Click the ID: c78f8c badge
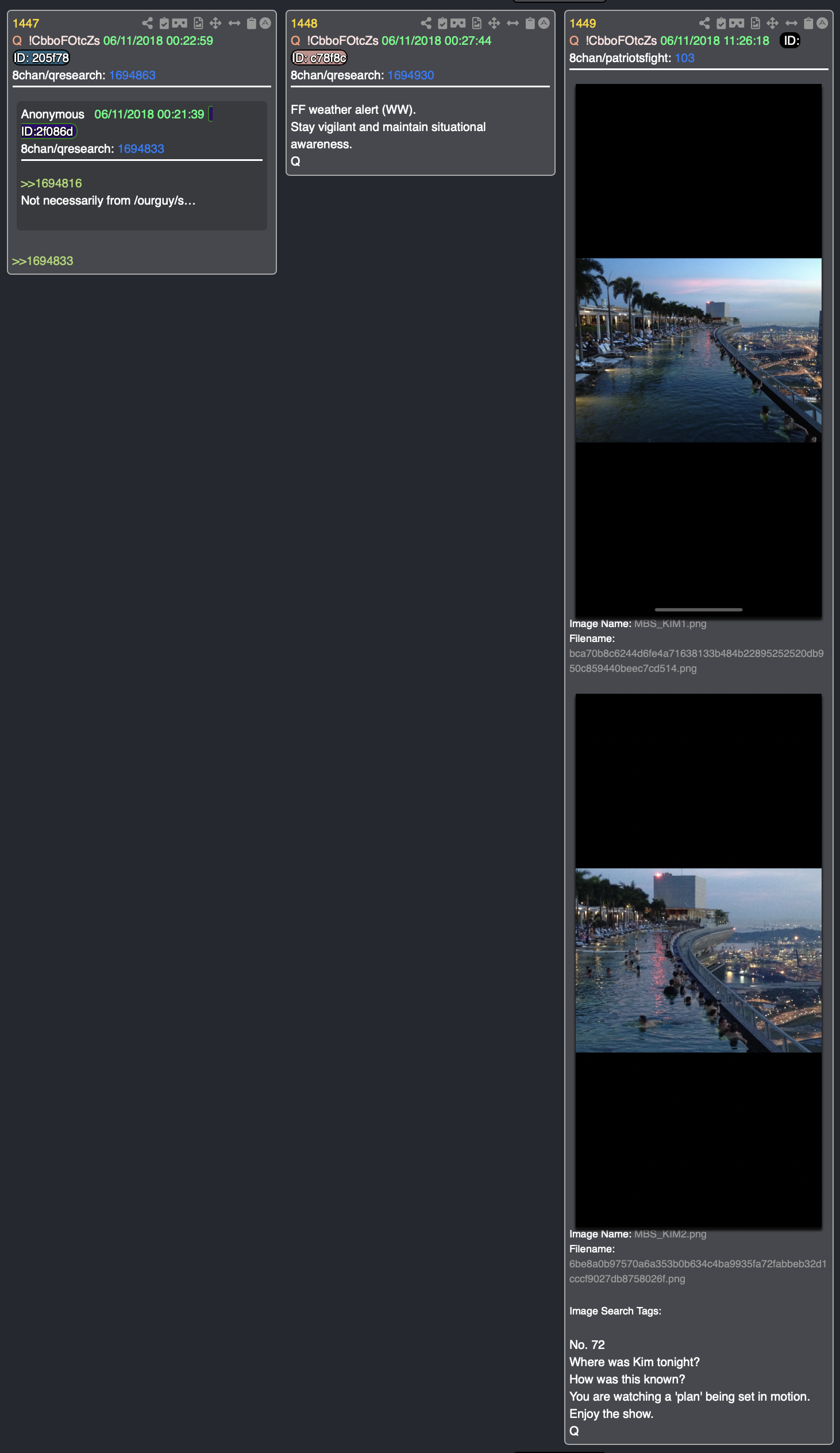Viewport: 840px width, 1453px height. tap(319, 57)
